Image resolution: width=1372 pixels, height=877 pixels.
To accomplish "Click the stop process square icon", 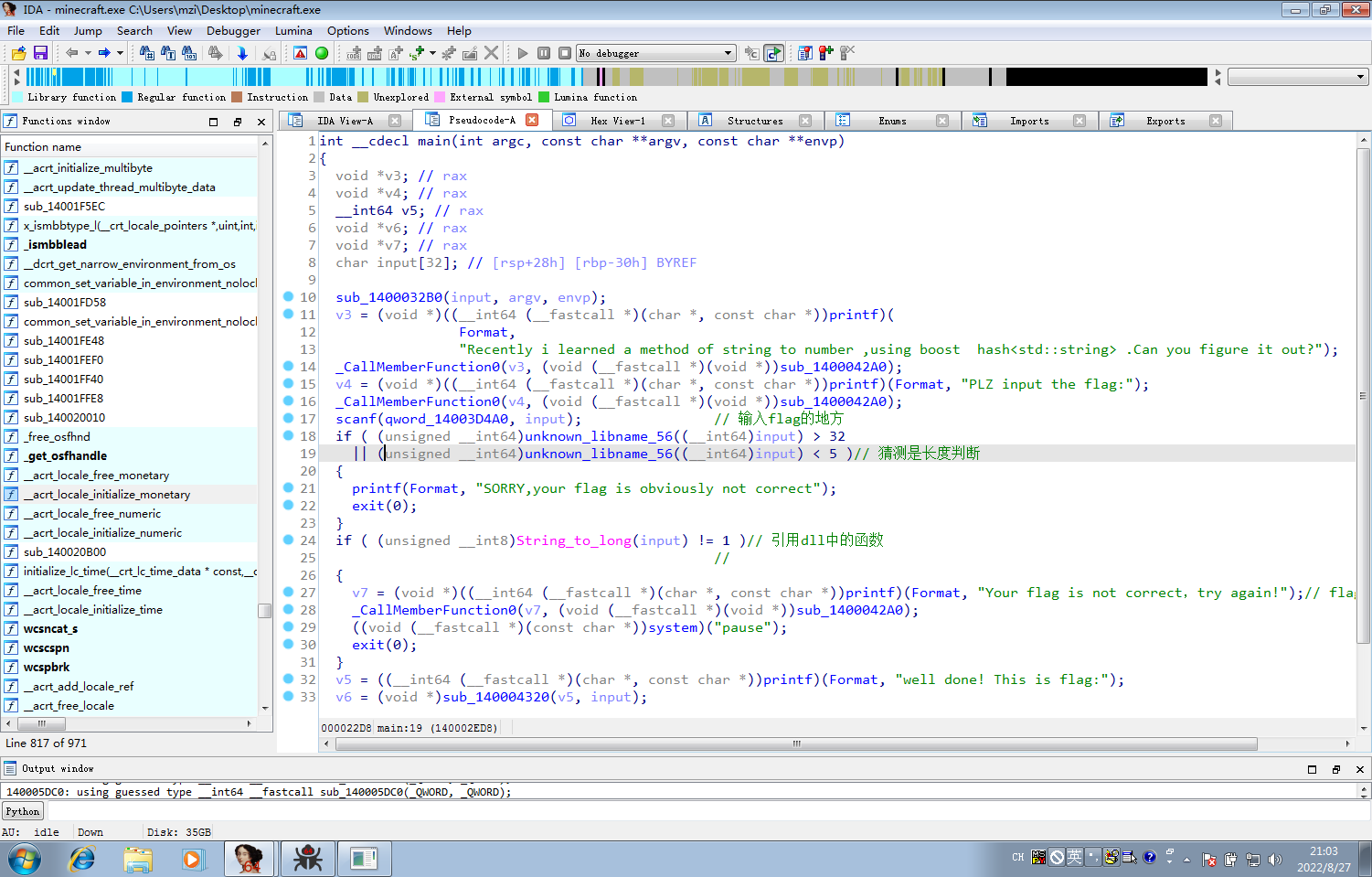I will pyautogui.click(x=565, y=53).
